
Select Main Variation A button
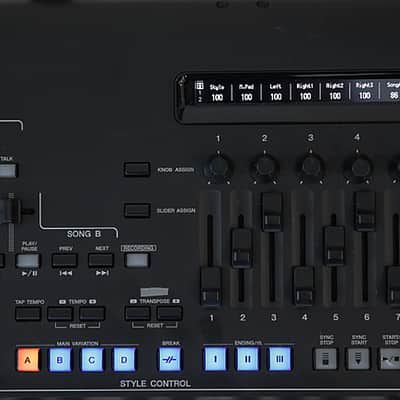pos(29,360)
